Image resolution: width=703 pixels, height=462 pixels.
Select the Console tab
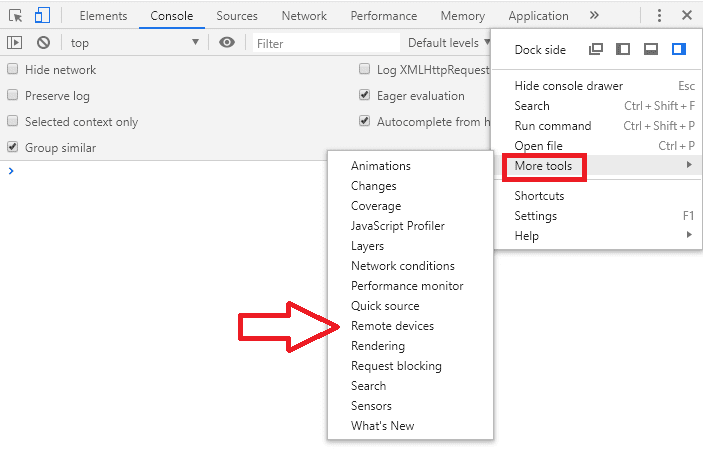[172, 16]
